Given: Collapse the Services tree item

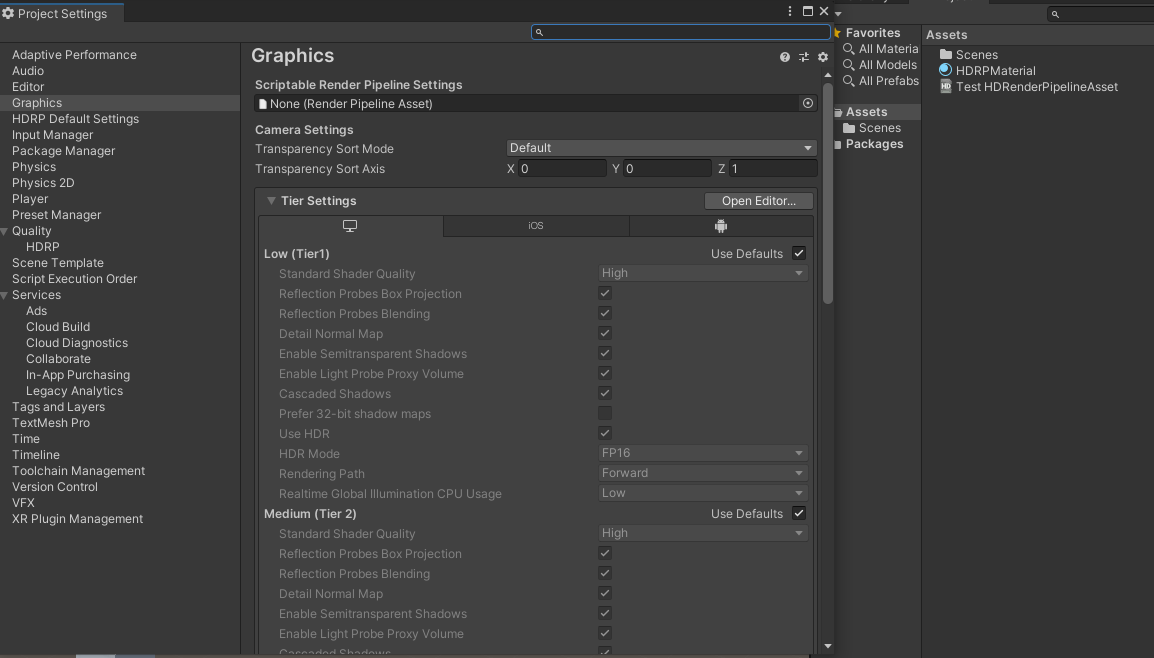Looking at the screenshot, I should (4, 295).
